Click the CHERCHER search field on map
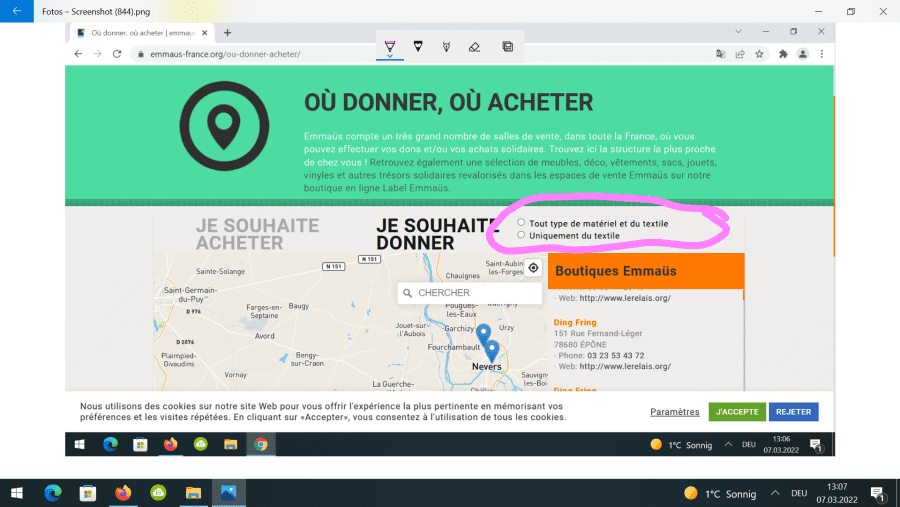Screen dimensions: 900x507 pos(469,293)
